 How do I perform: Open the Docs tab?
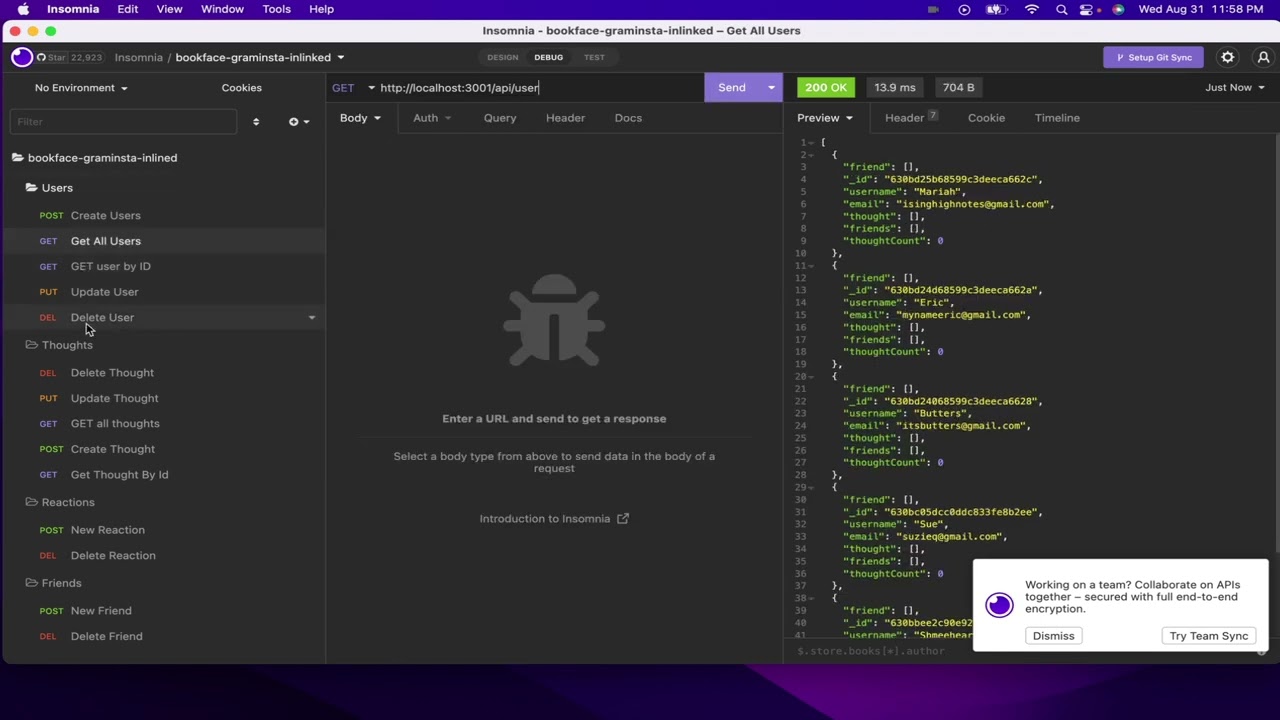coord(628,118)
